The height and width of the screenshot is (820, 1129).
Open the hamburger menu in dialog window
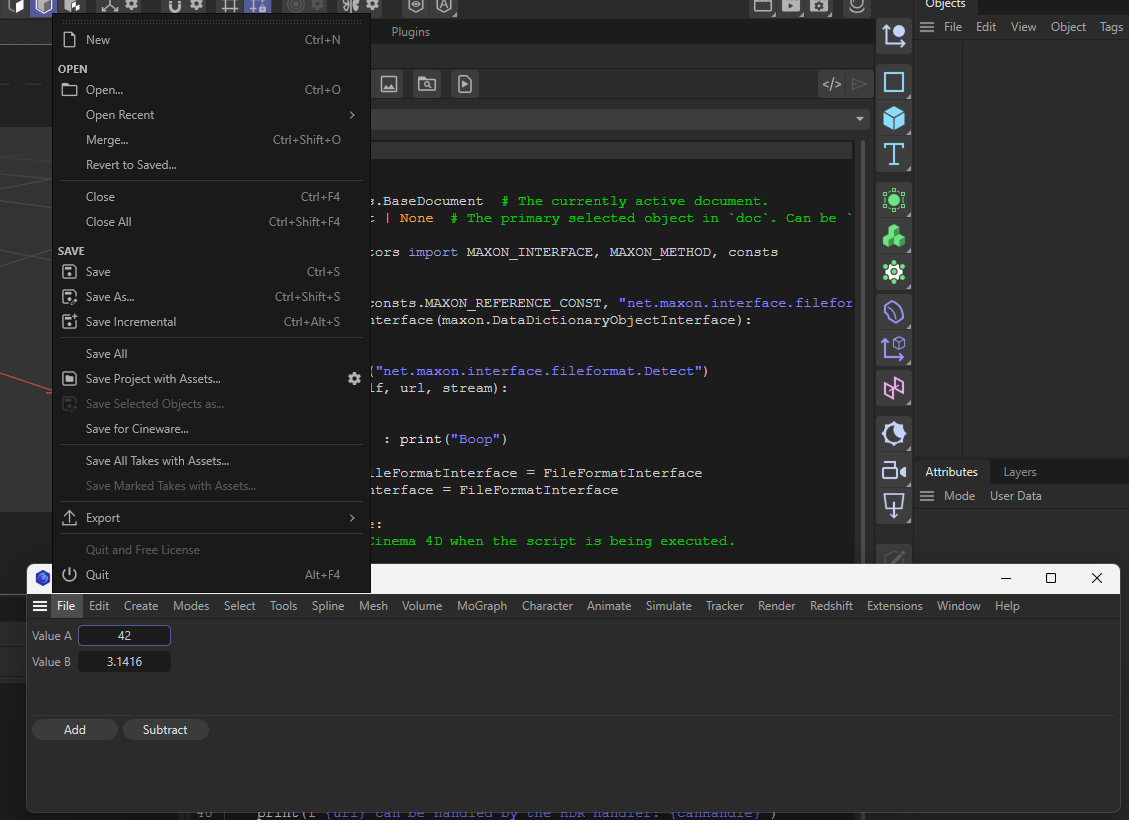point(40,606)
